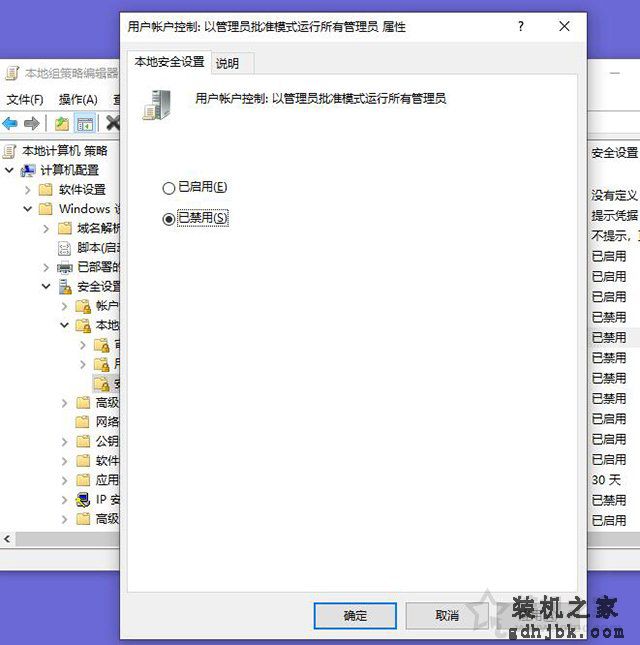Click the up-one-level folder toolbar icon
The image size is (640, 645).
62,123
